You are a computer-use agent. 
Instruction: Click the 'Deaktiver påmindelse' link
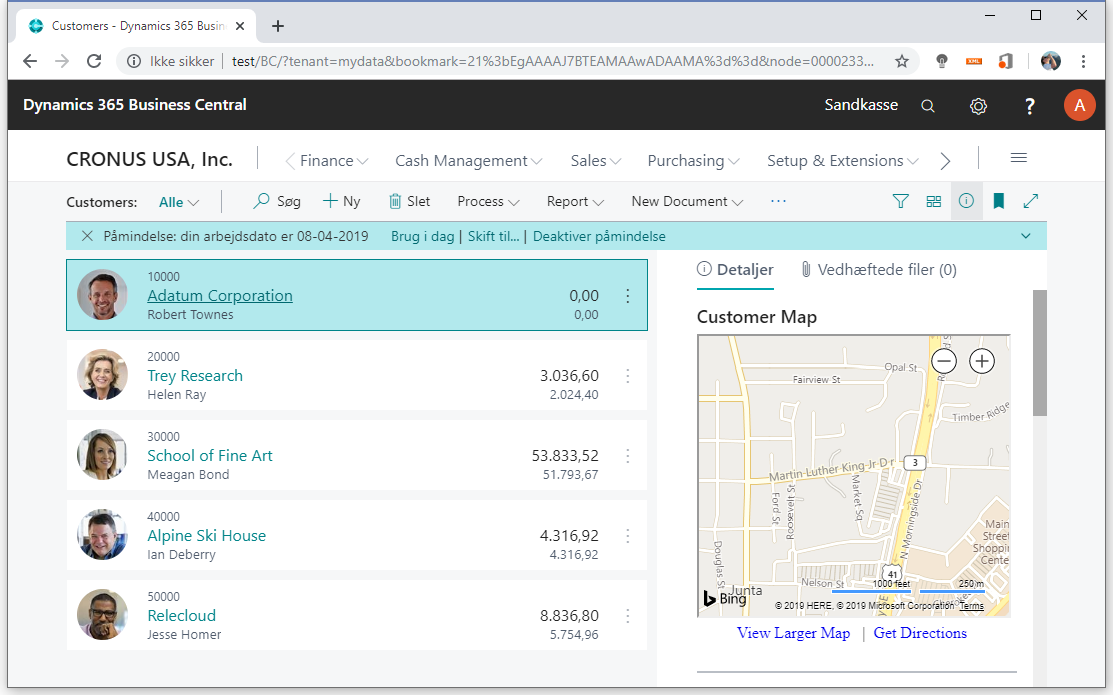[x=599, y=236]
